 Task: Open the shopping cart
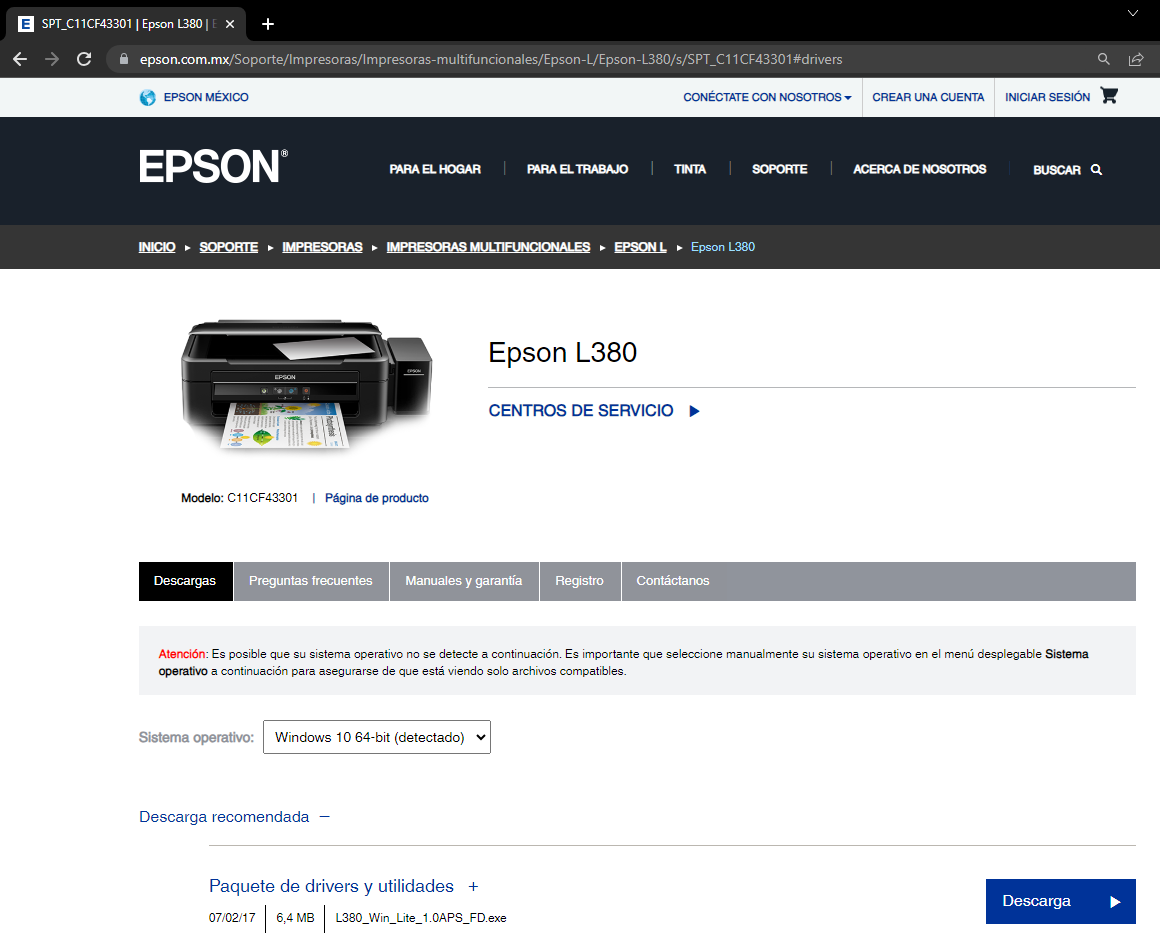click(x=1109, y=95)
